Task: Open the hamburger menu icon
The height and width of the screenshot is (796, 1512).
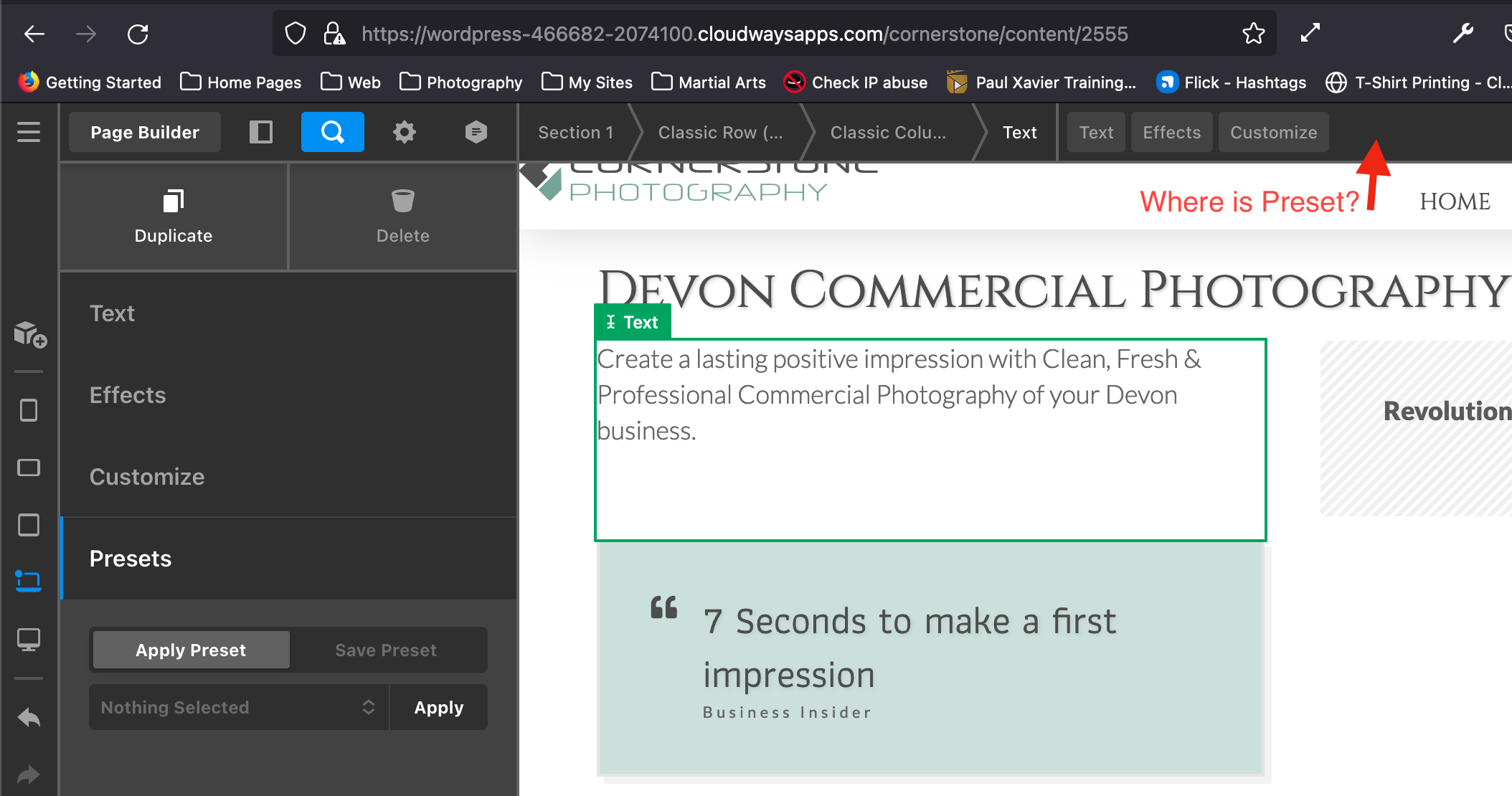Action: click(29, 132)
